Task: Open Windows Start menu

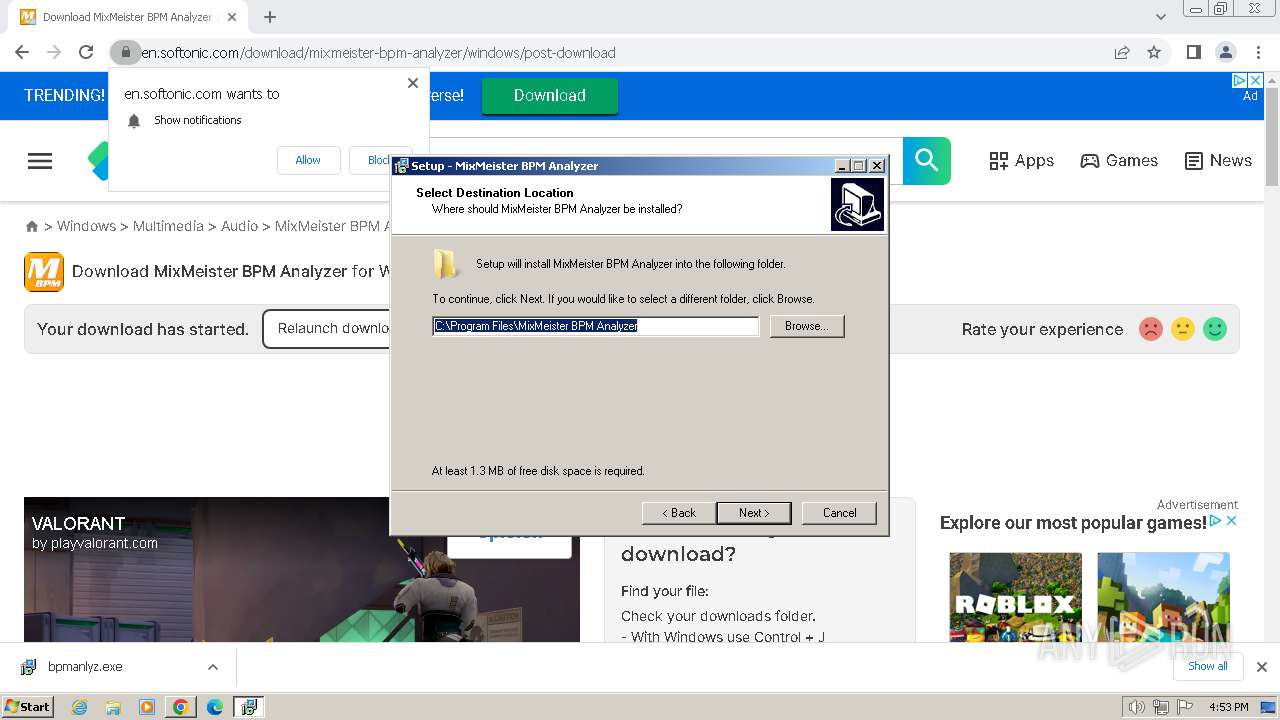Action: point(27,706)
